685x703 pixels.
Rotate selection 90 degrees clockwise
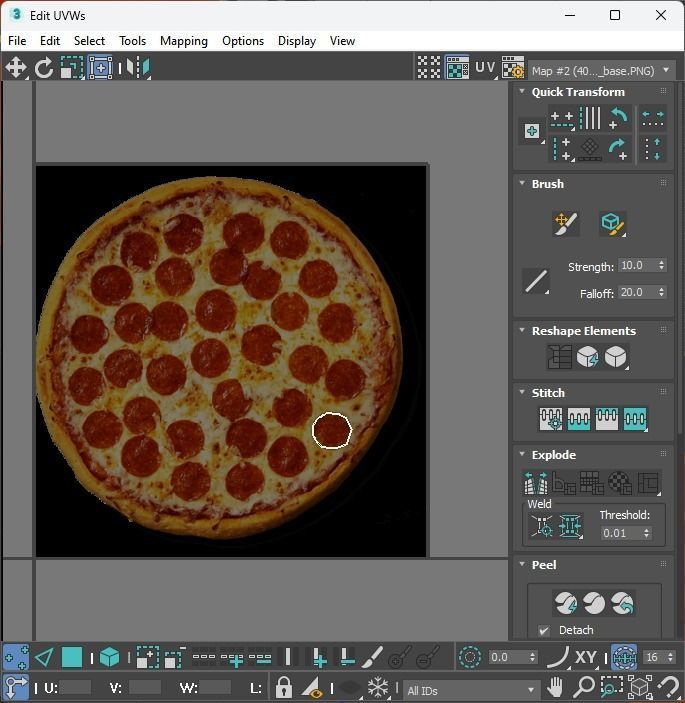pos(619,149)
